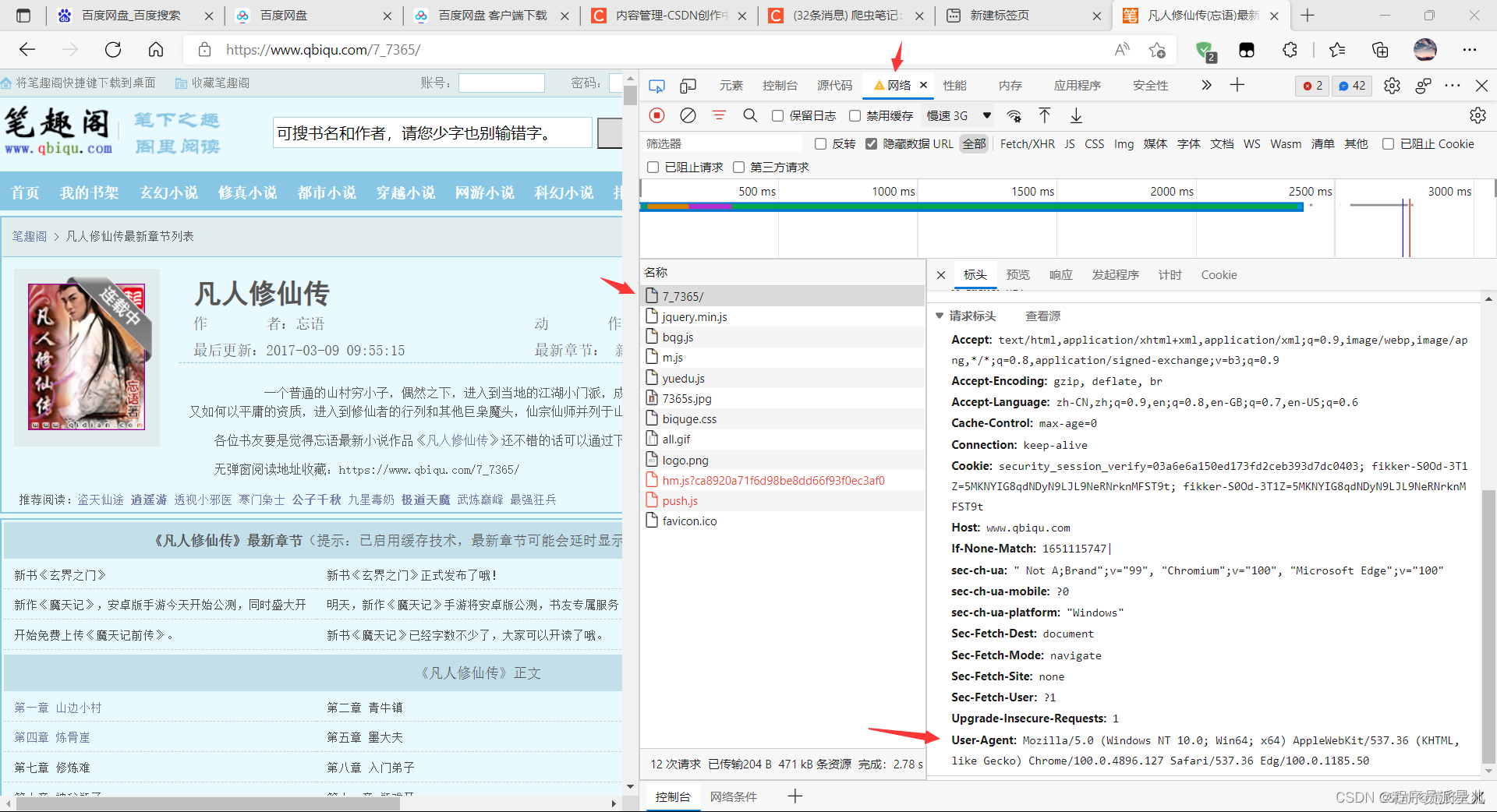
Task: Open the 慢速 3G throttling dropdown
Action: point(958,116)
